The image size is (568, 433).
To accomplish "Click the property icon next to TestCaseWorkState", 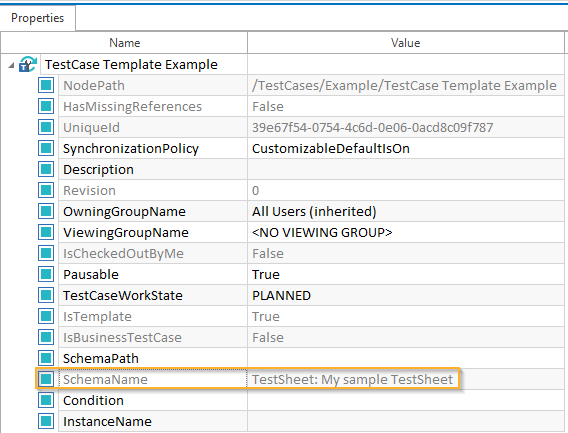I will (46, 295).
